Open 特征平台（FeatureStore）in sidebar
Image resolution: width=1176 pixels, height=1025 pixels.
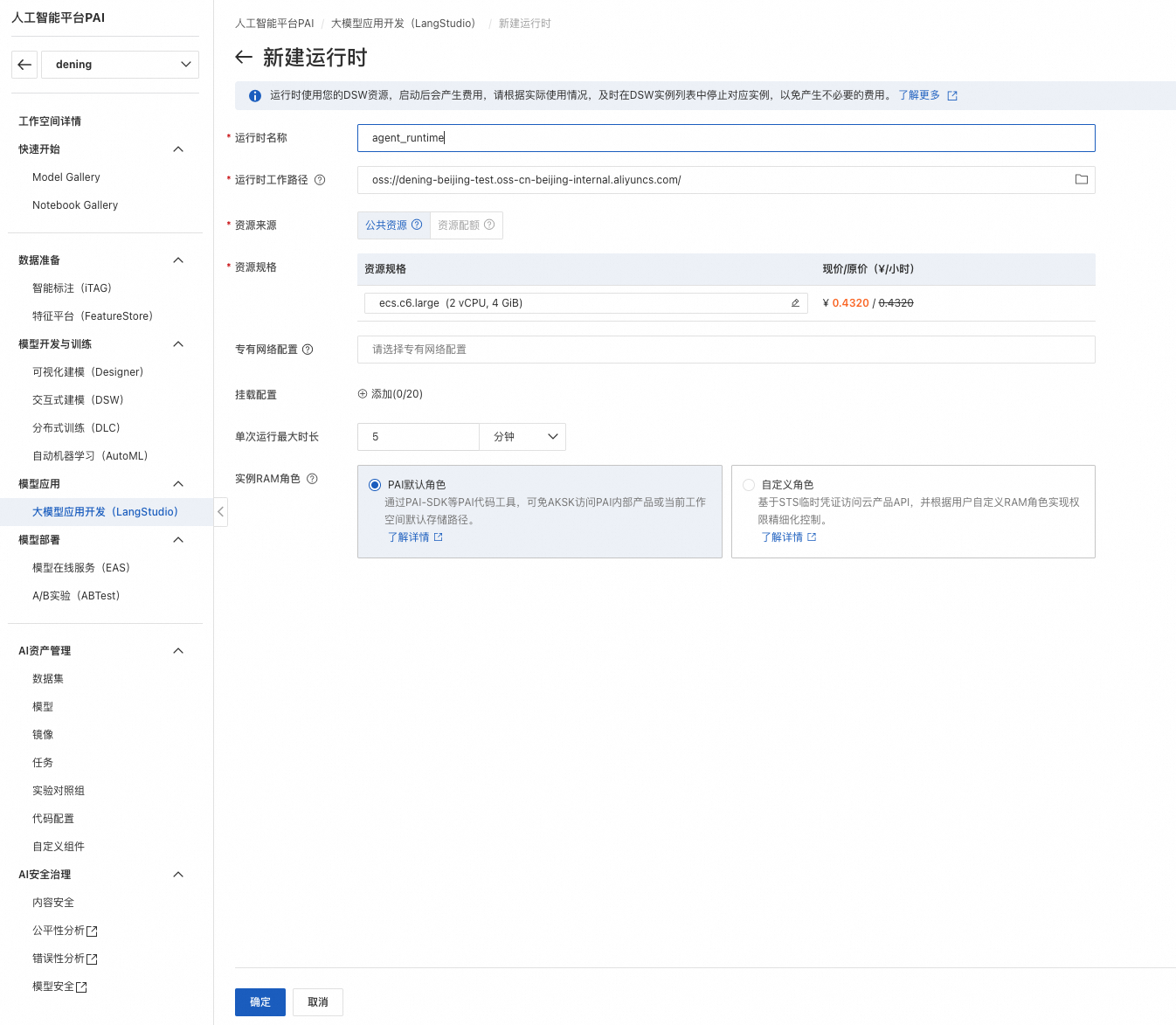[93, 316]
